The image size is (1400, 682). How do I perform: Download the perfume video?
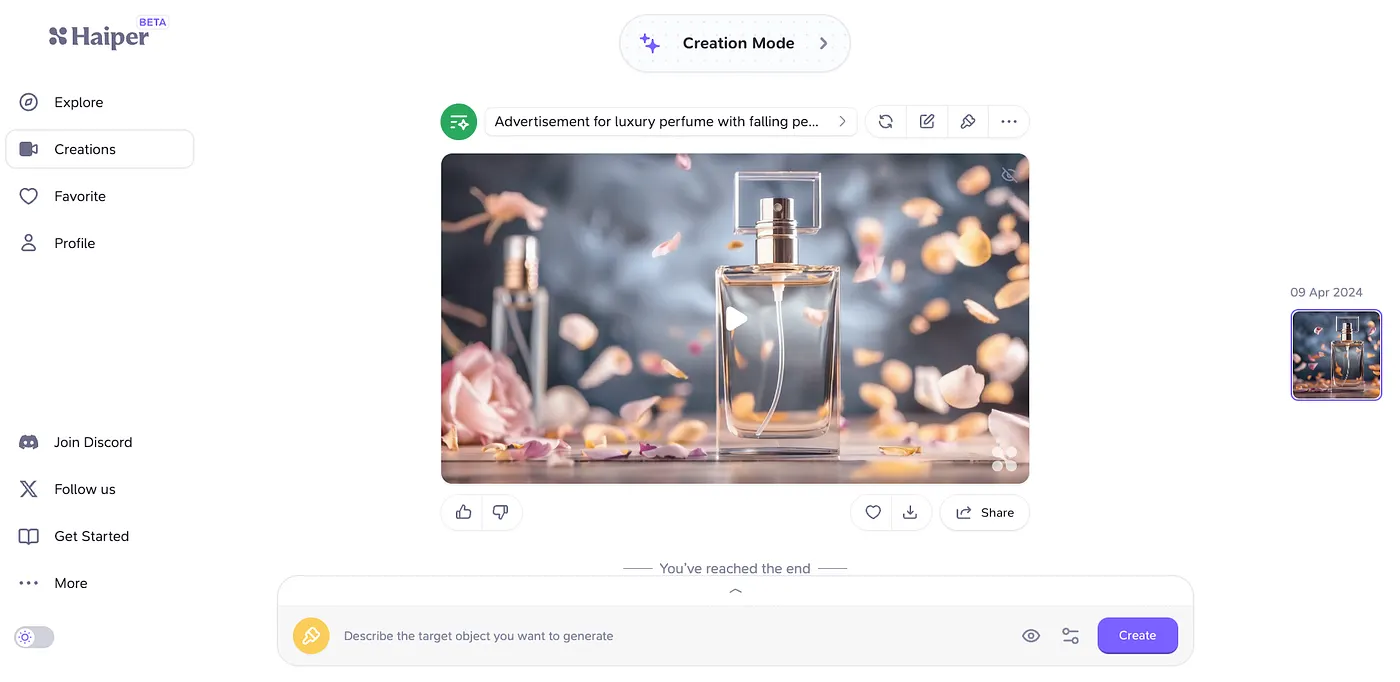[910, 512]
